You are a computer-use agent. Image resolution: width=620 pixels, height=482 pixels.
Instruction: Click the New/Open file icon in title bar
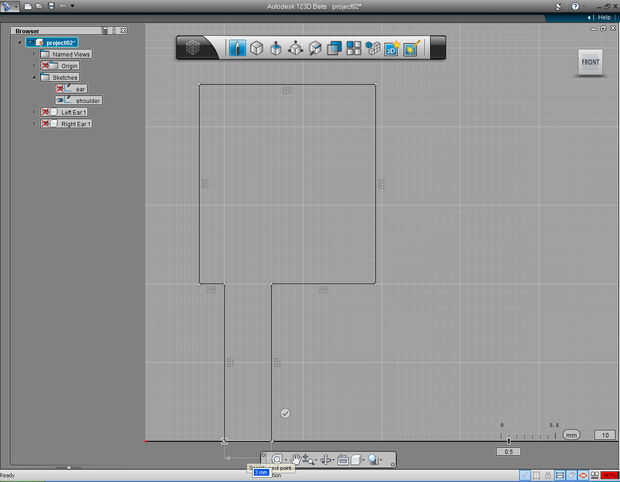pyautogui.click(x=28, y=6)
